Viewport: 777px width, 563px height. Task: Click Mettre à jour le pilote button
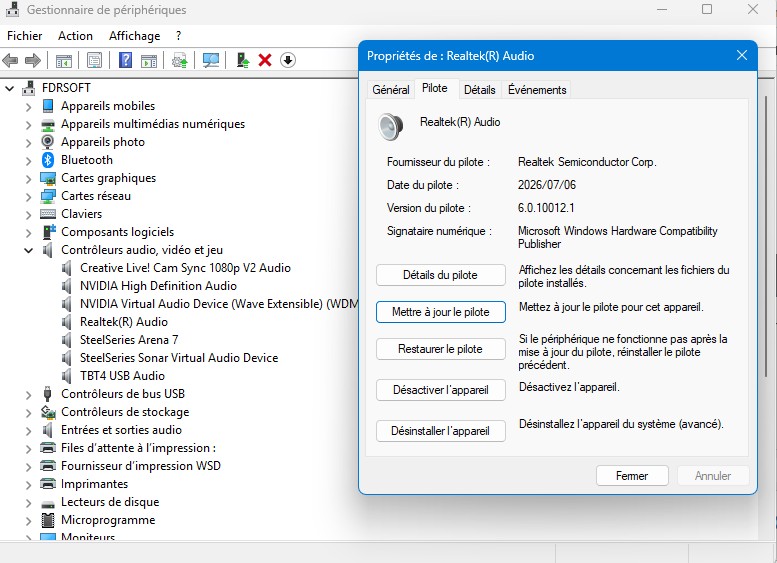[x=441, y=312]
